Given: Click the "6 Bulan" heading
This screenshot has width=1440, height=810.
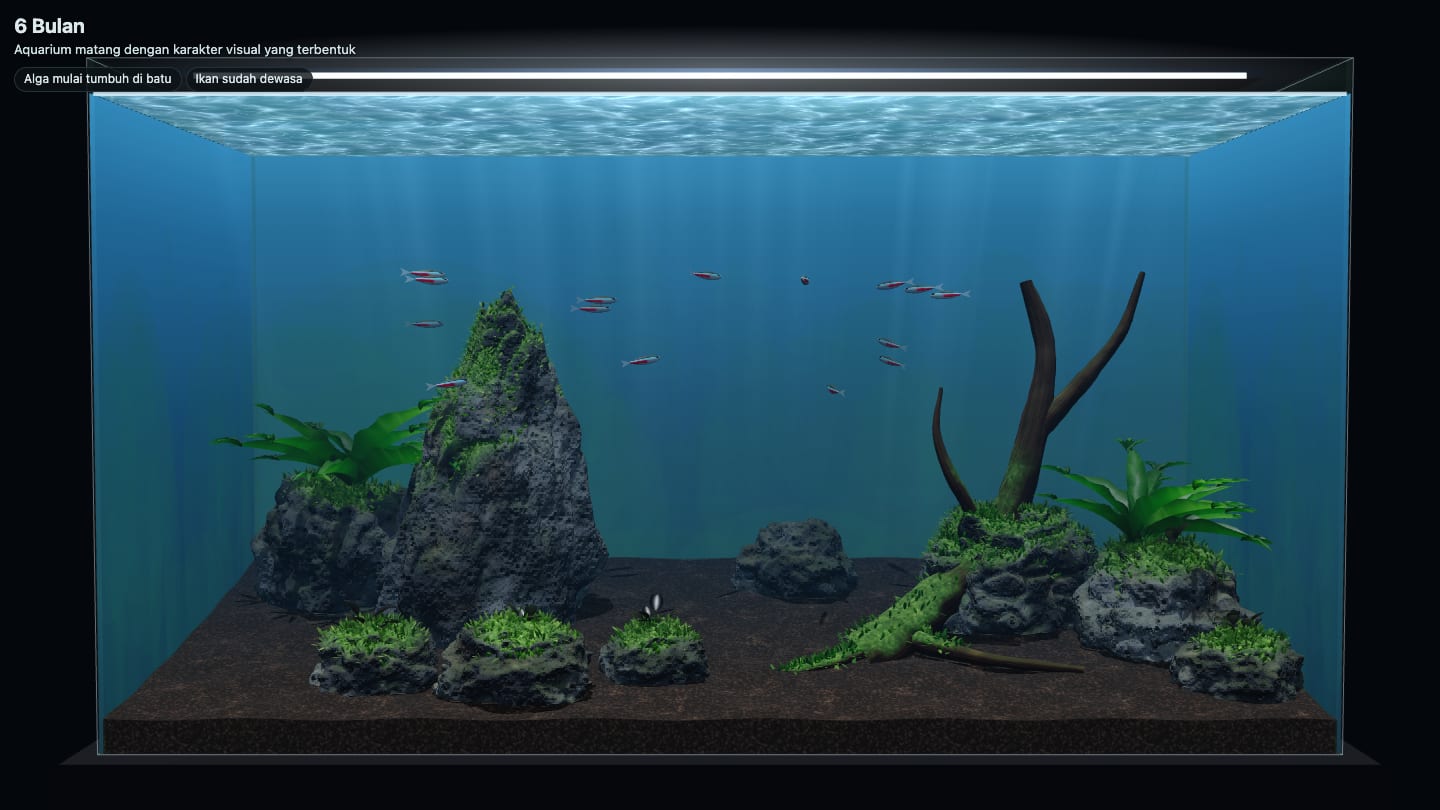Looking at the screenshot, I should [x=49, y=26].
